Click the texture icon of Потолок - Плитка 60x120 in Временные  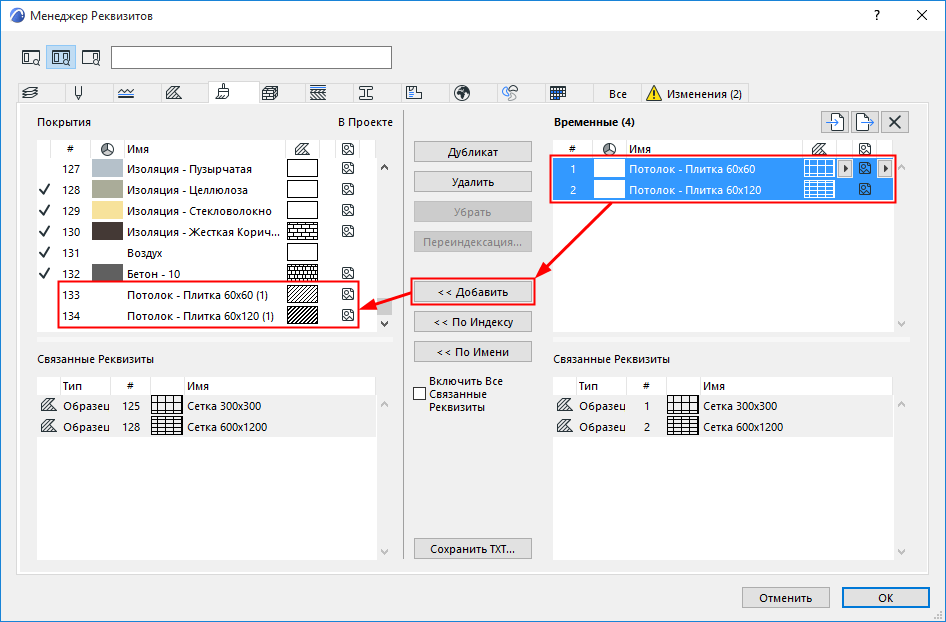(x=865, y=189)
